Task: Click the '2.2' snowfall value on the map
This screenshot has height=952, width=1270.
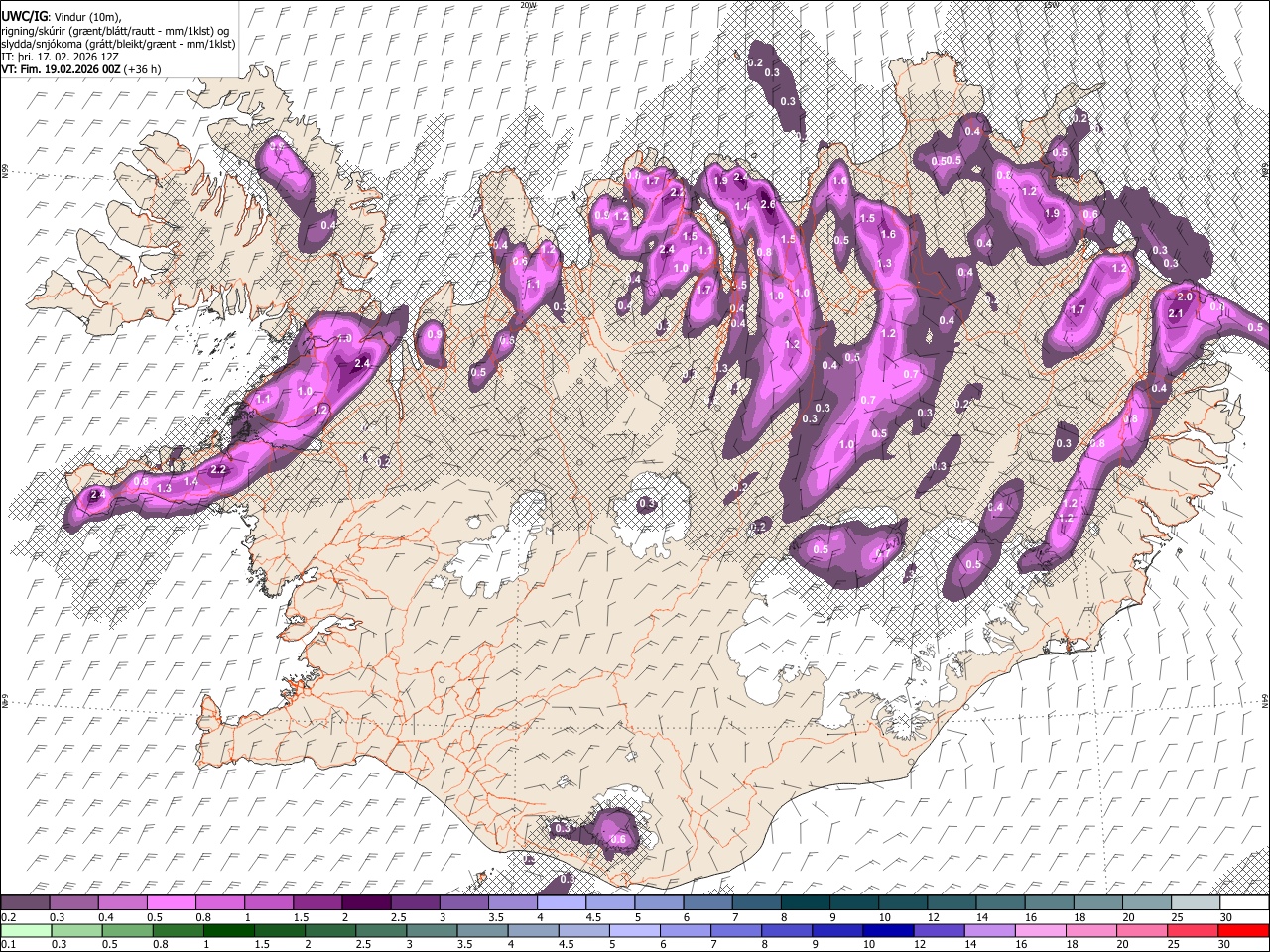Action: point(219,469)
